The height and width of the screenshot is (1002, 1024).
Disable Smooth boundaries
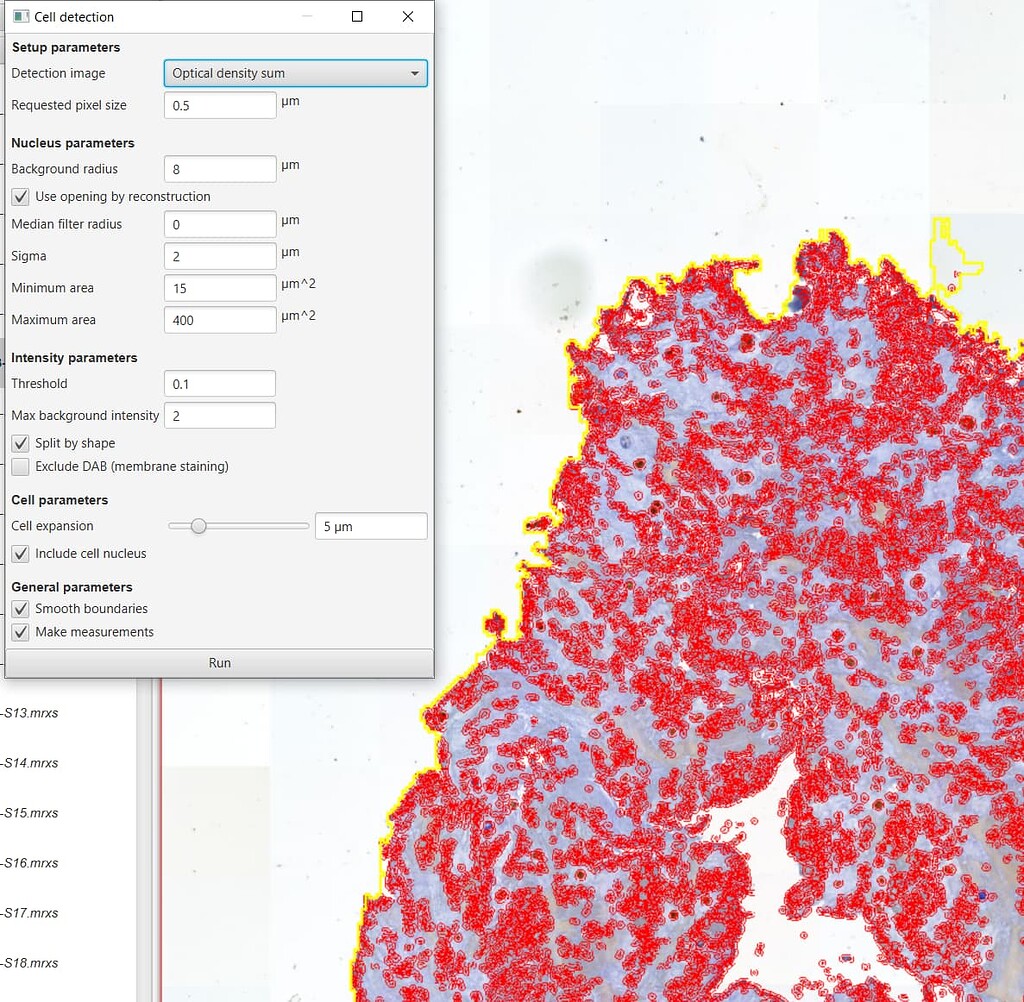20,608
